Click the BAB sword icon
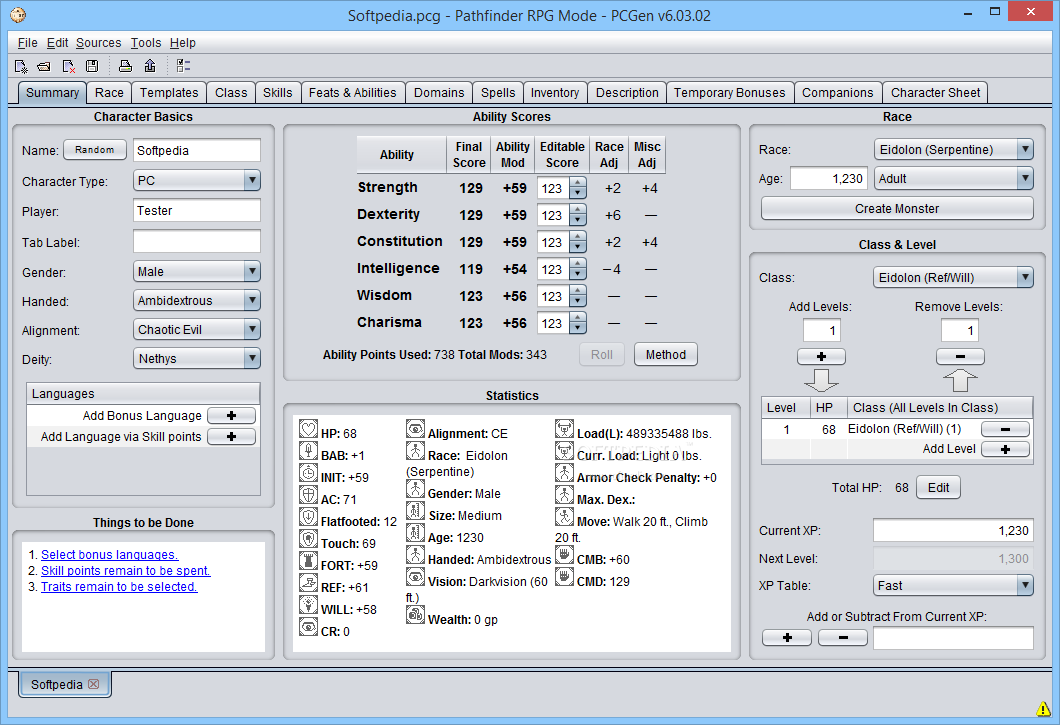 [x=308, y=451]
